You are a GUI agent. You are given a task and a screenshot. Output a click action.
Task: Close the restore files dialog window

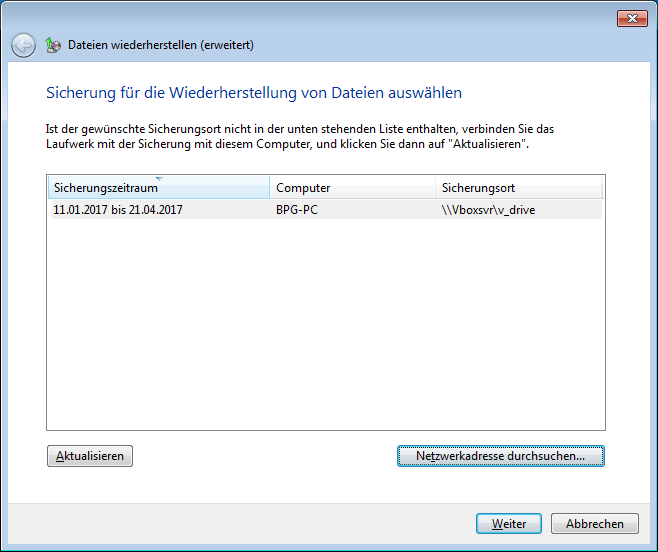pyautogui.click(x=631, y=17)
